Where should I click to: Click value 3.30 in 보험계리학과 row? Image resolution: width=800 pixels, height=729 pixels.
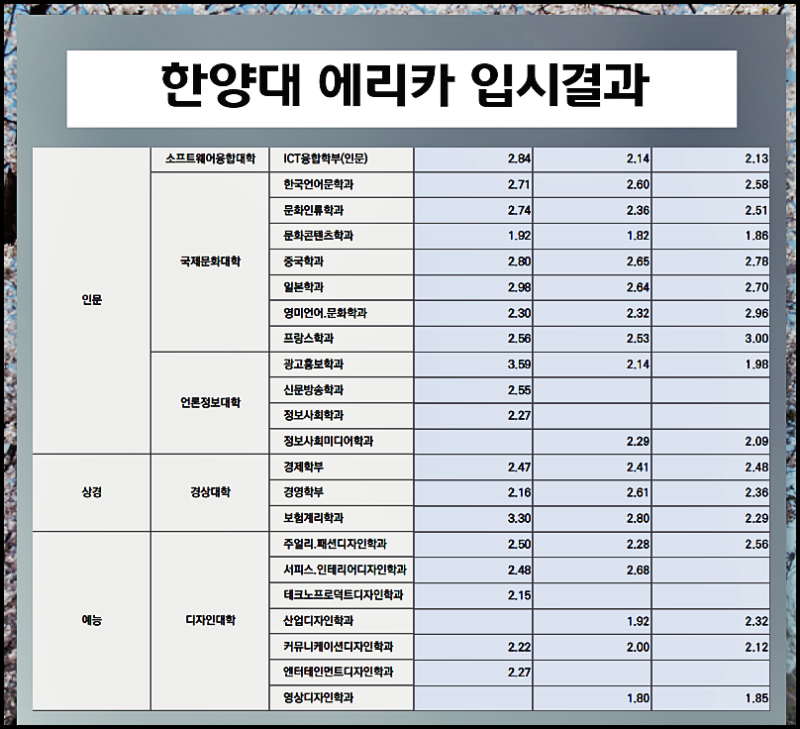pyautogui.click(x=519, y=518)
